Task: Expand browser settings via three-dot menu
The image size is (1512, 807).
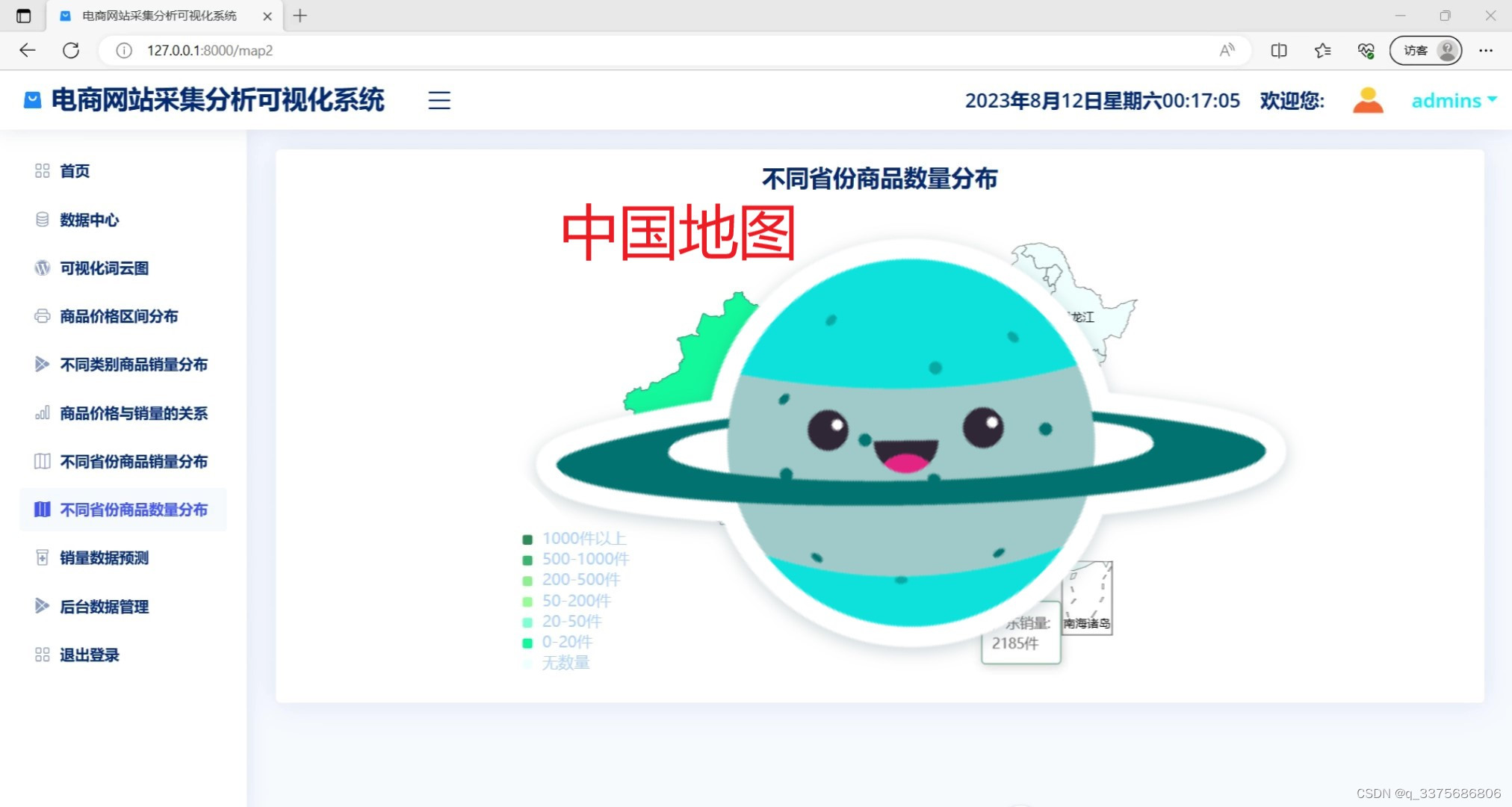Action: (x=1486, y=50)
